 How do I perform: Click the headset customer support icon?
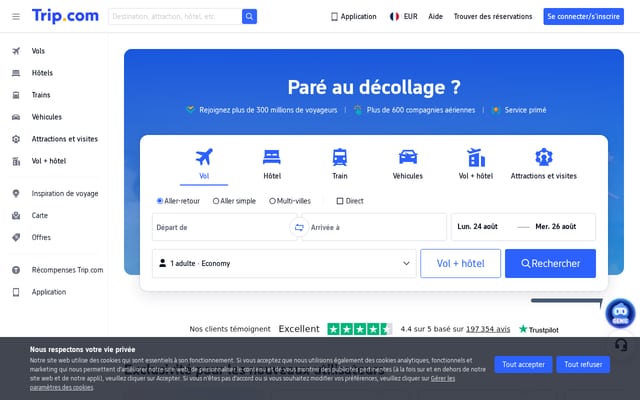pyautogui.click(x=621, y=345)
